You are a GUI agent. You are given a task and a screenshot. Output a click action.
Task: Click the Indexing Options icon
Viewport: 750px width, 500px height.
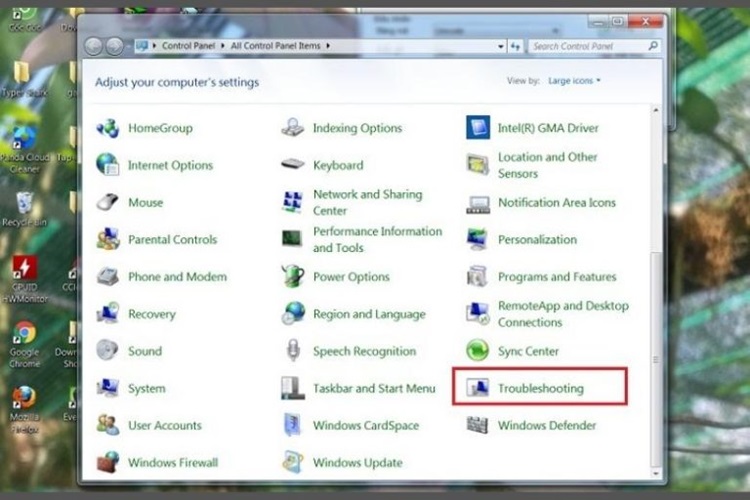[292, 128]
